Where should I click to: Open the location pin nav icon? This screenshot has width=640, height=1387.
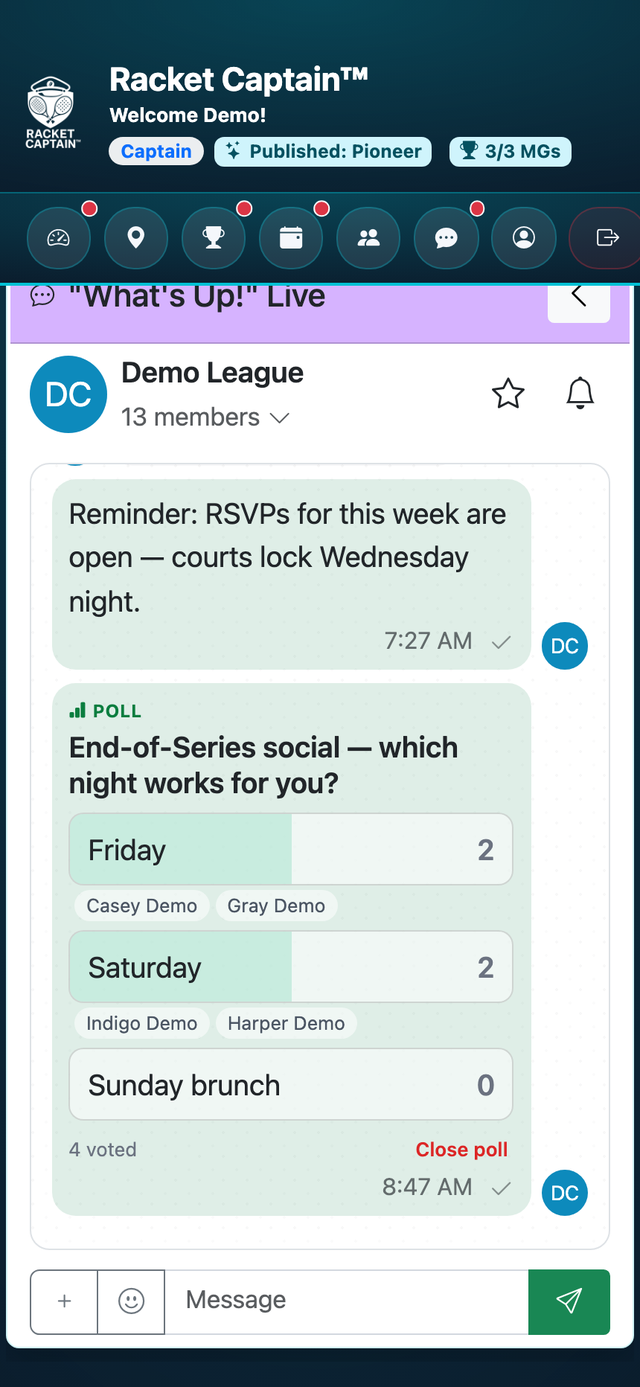tap(136, 237)
